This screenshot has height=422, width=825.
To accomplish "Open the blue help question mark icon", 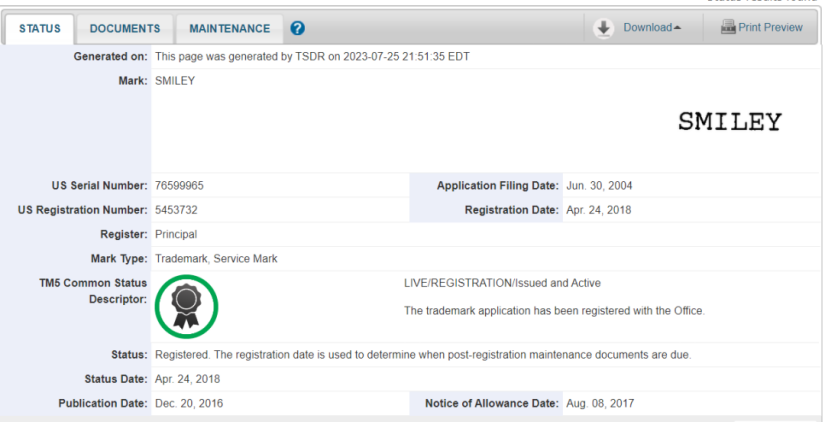I will pos(297,29).
